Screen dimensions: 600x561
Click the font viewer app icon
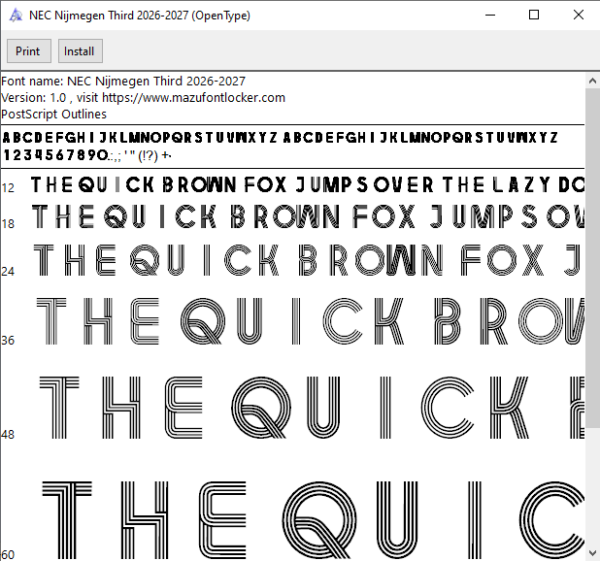(x=16, y=15)
